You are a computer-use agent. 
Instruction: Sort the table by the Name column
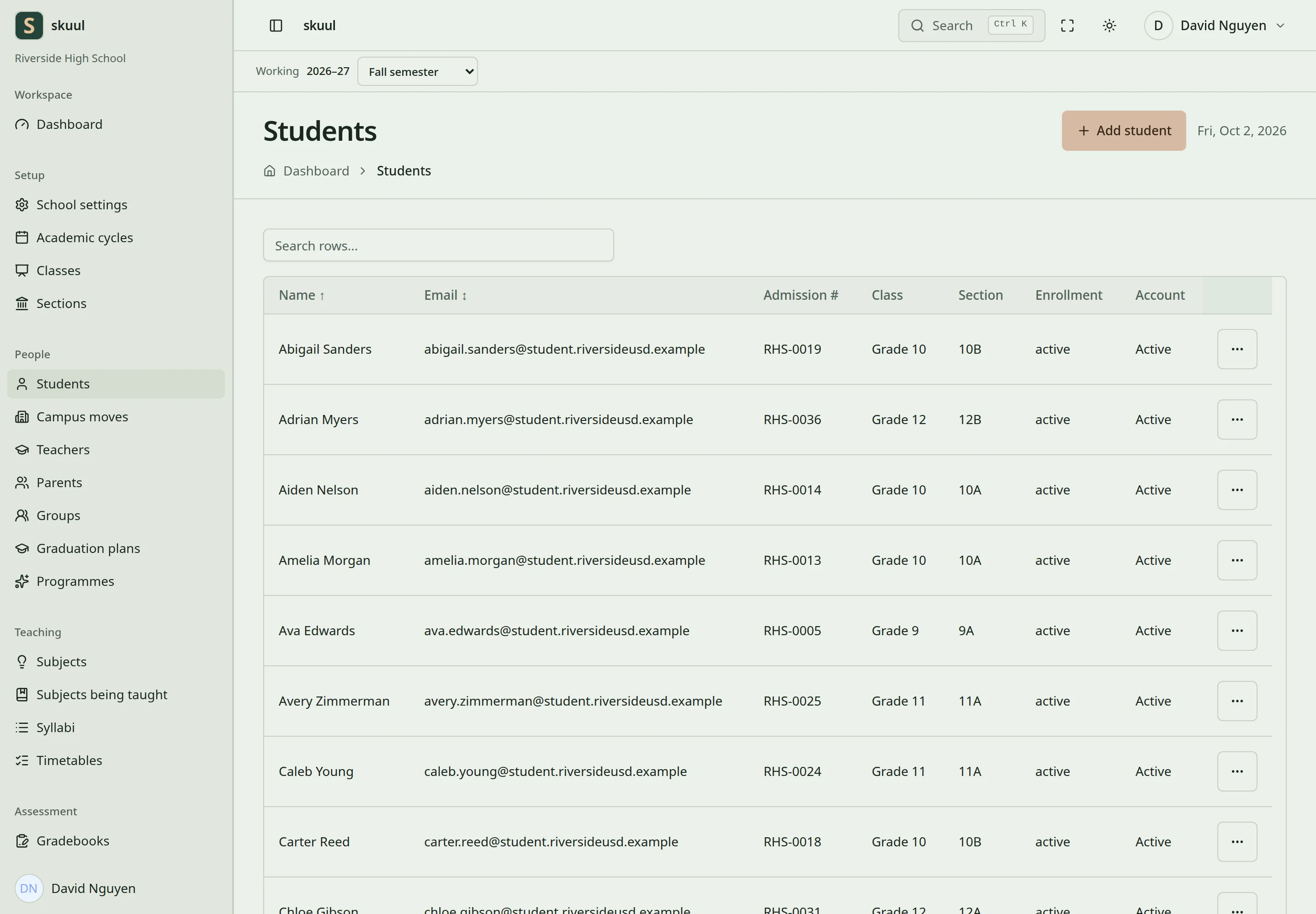(x=302, y=296)
